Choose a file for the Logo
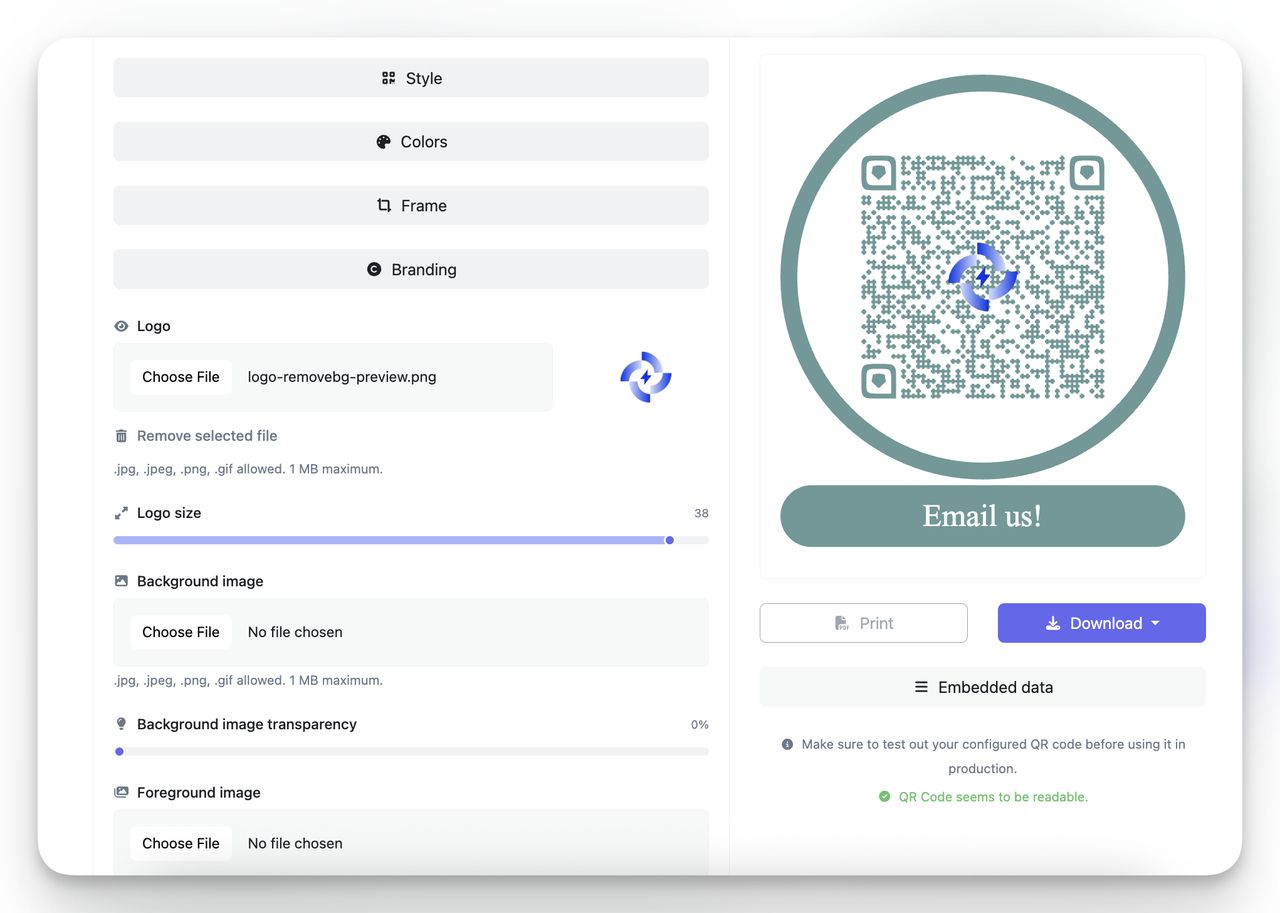This screenshot has width=1280, height=913. (x=181, y=377)
